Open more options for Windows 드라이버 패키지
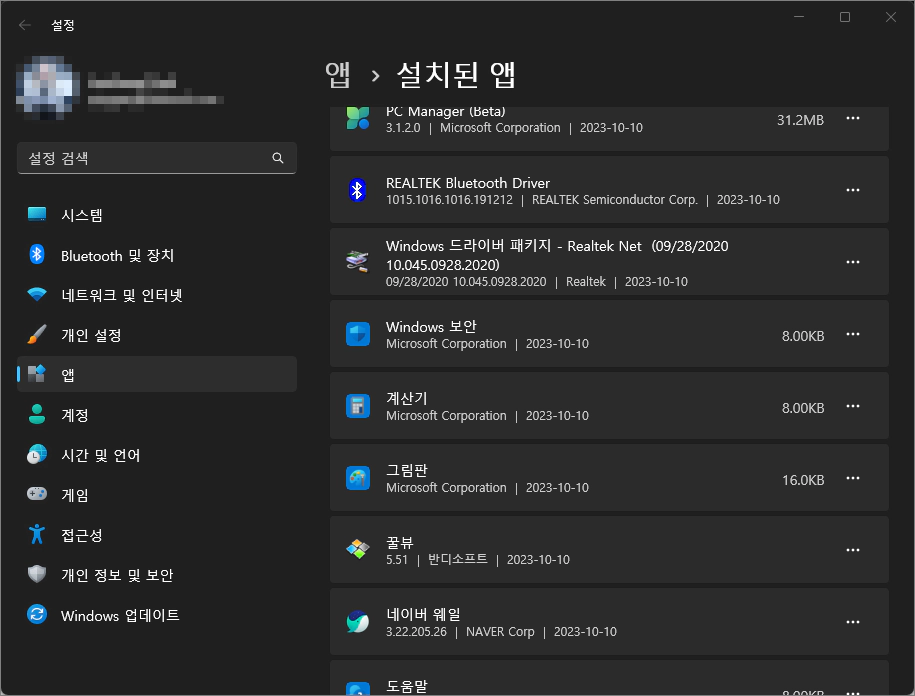 [x=853, y=262]
